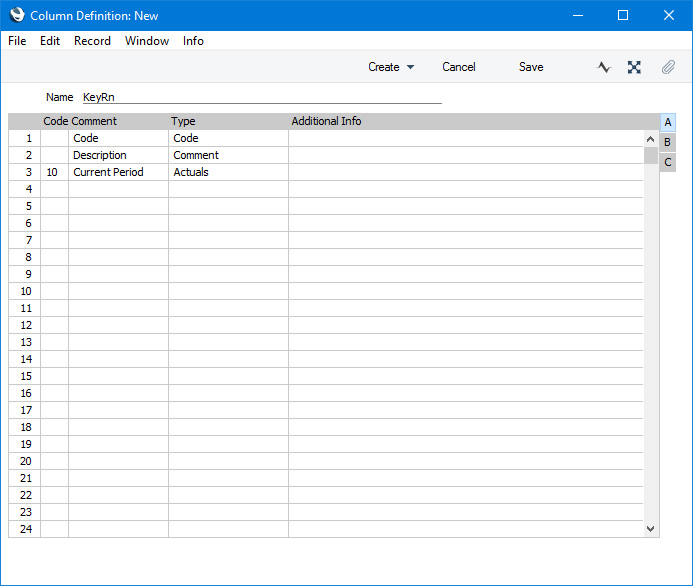Image resolution: width=693 pixels, height=586 pixels.
Task: Open the Window menu
Action: click(147, 41)
